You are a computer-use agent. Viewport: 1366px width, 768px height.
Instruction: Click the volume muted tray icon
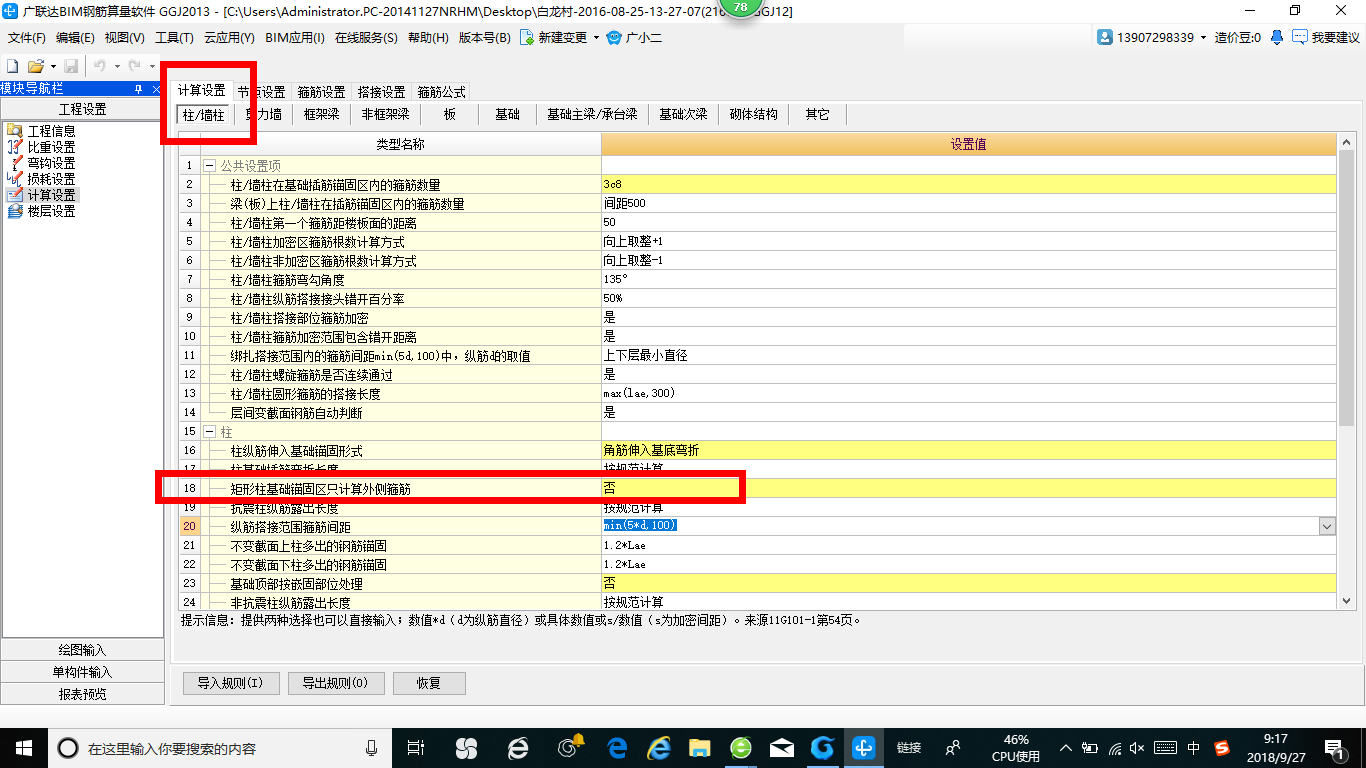coord(1137,747)
